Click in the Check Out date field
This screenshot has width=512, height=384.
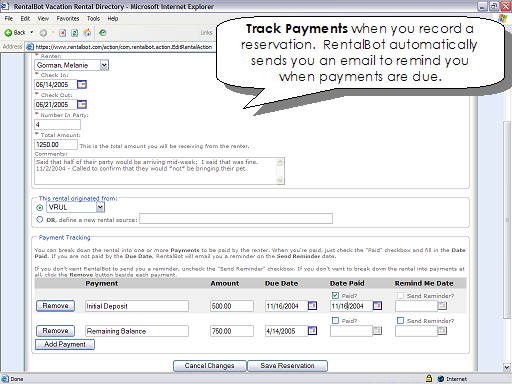click(x=56, y=104)
